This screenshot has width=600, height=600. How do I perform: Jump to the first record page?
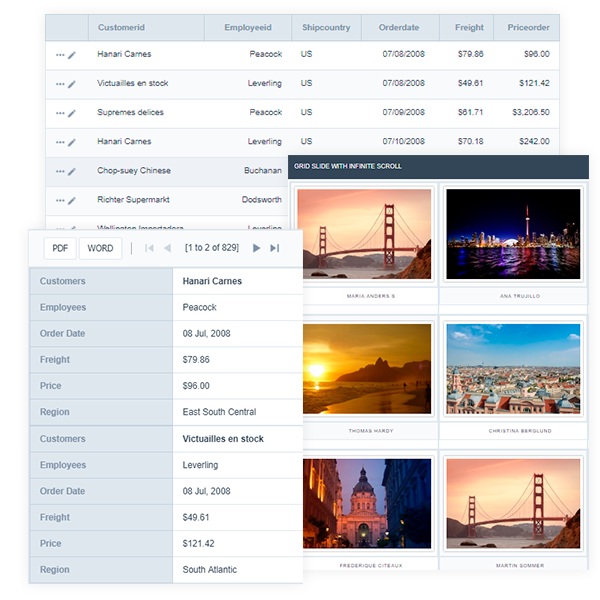149,248
